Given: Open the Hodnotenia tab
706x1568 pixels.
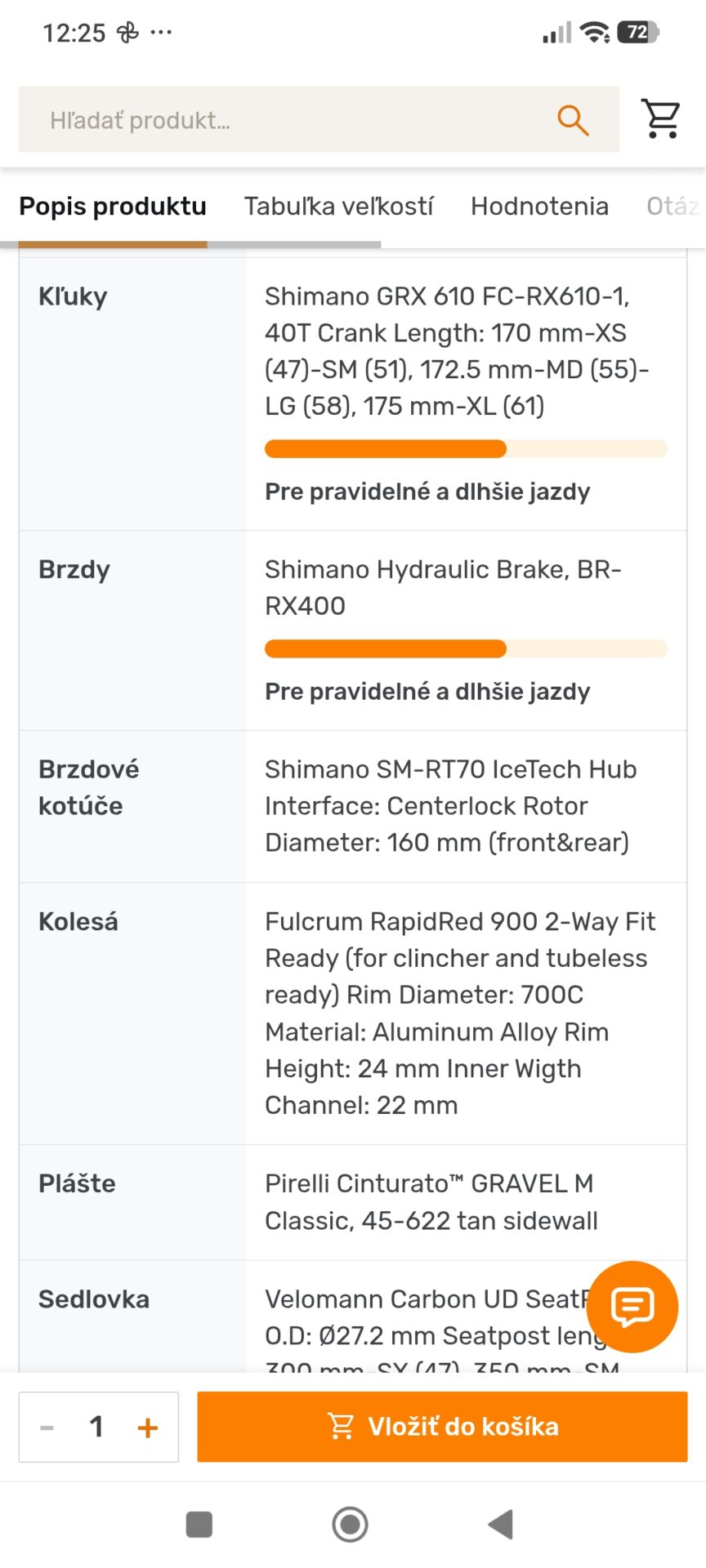Looking at the screenshot, I should (539, 206).
